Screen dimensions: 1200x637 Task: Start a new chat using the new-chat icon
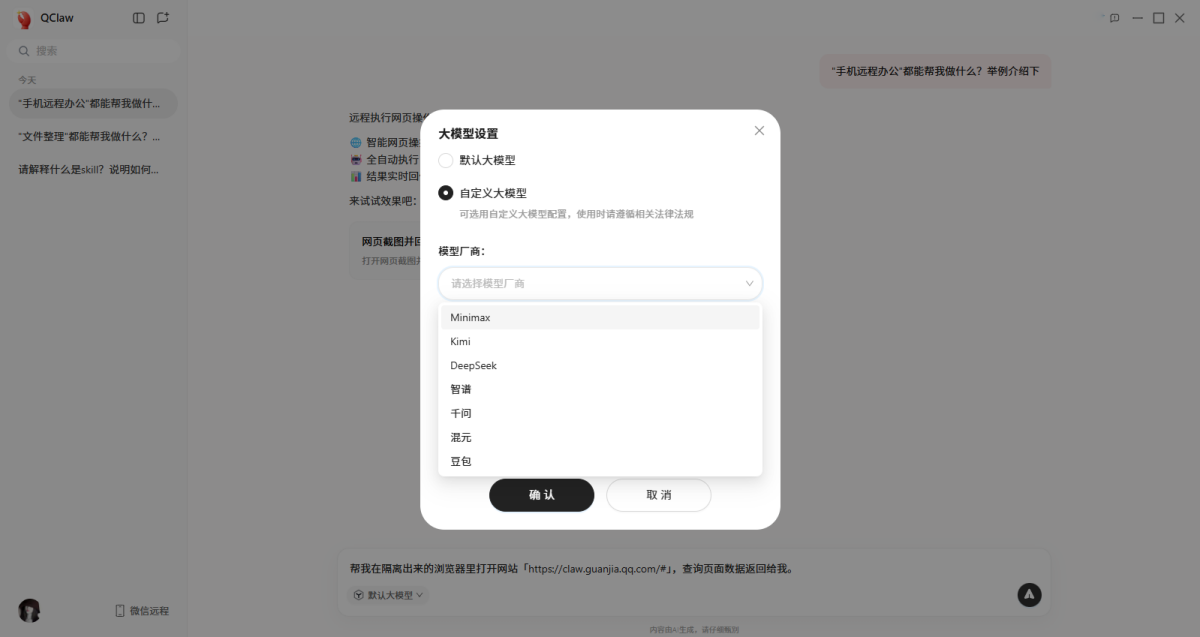pos(162,17)
